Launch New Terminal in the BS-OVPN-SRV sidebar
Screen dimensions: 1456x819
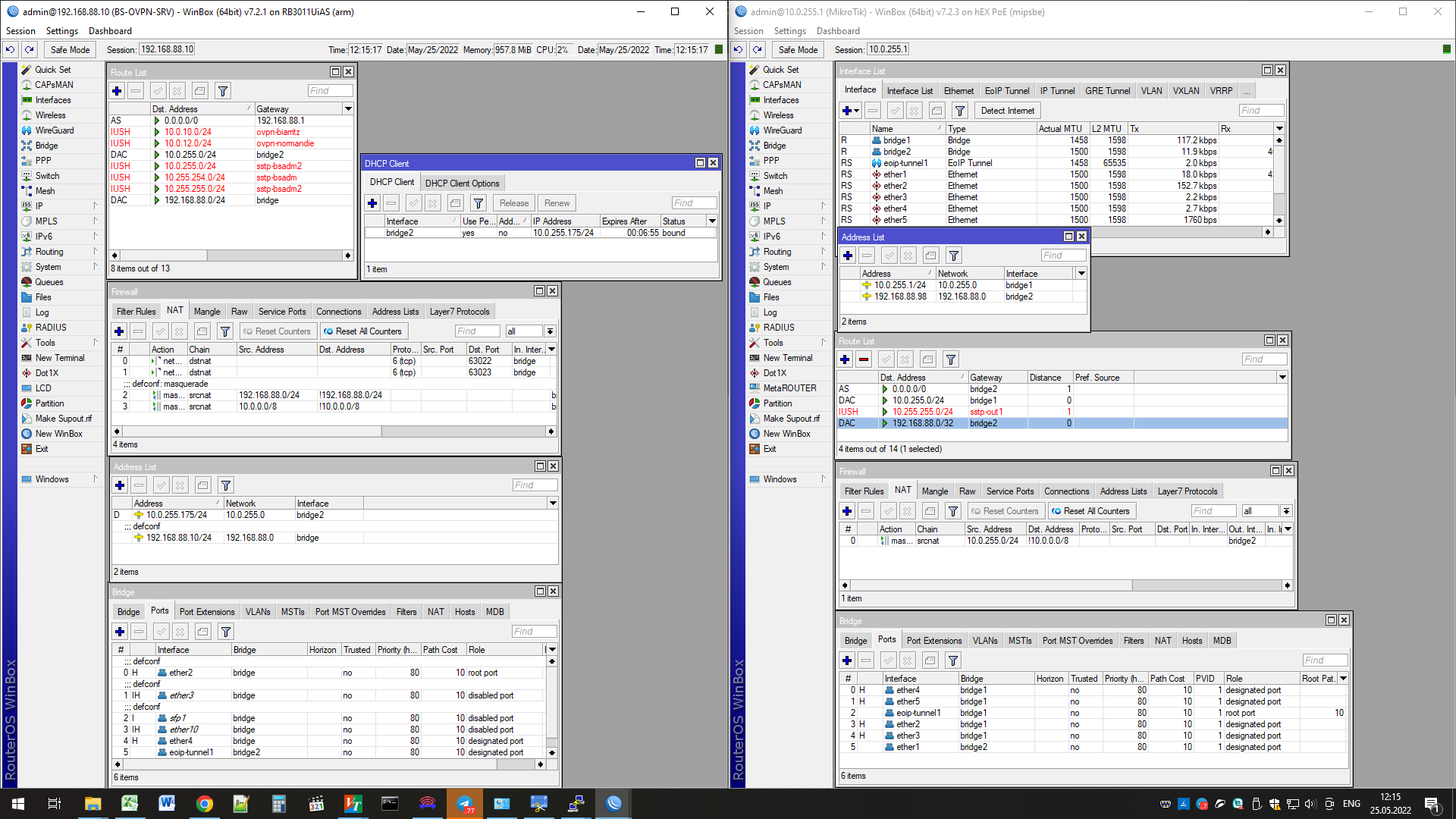click(x=59, y=358)
